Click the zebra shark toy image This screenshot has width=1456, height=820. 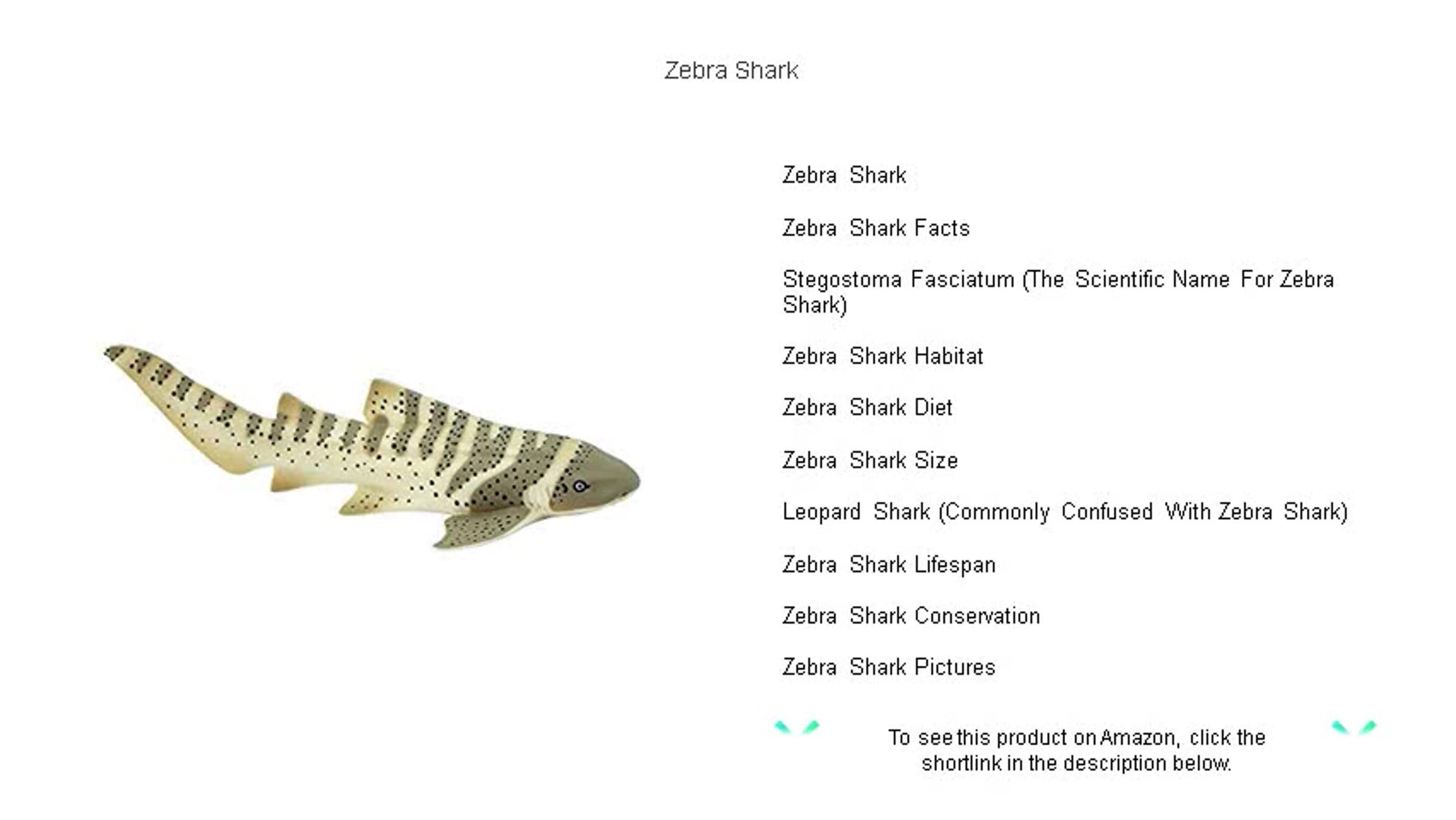tap(372, 447)
